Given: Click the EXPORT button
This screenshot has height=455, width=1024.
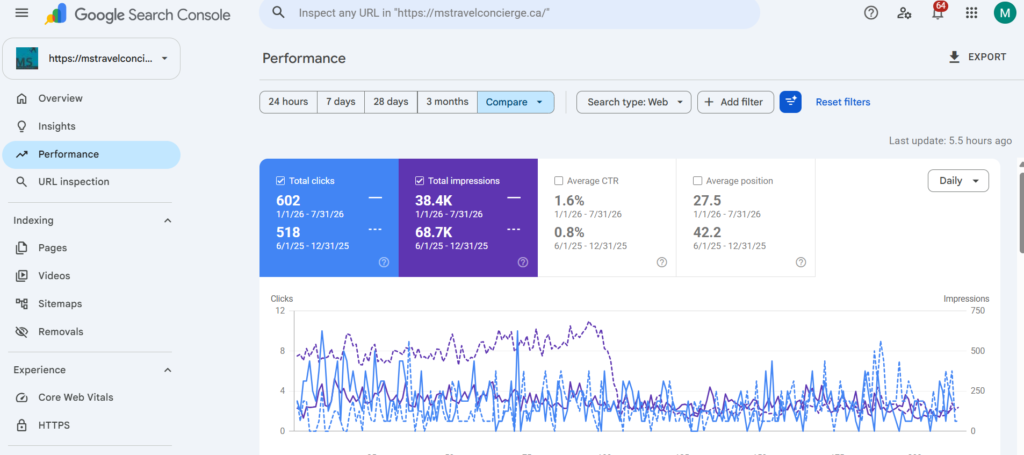Looking at the screenshot, I should pyautogui.click(x=977, y=57).
